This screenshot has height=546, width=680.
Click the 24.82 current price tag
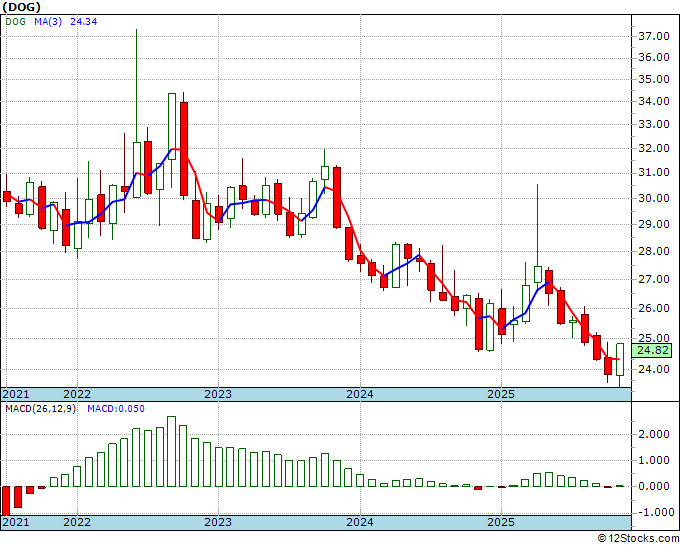coord(653,350)
